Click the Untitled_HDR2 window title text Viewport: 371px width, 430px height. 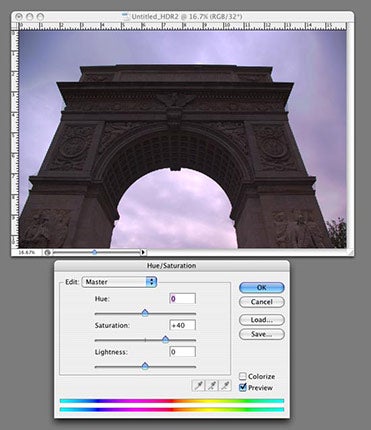click(x=187, y=16)
